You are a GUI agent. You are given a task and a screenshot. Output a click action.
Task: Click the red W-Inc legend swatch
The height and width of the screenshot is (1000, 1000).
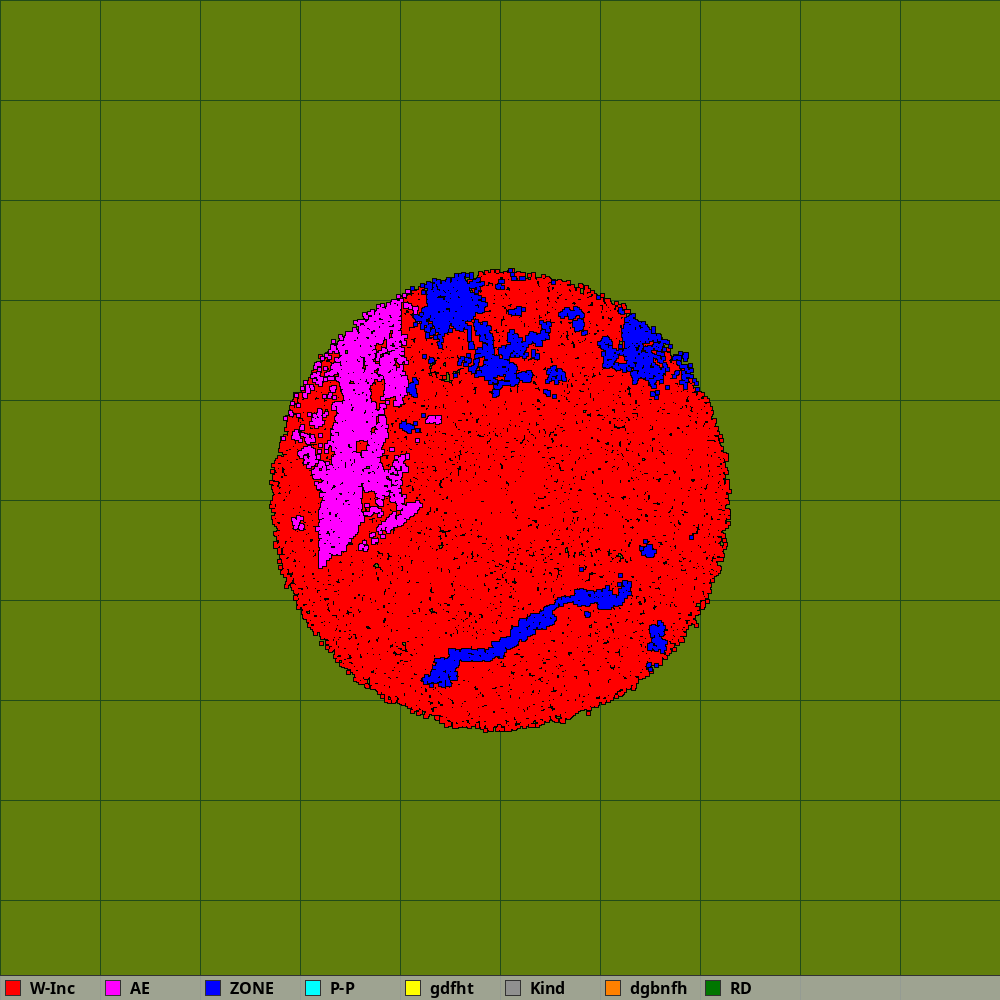coord(13,988)
